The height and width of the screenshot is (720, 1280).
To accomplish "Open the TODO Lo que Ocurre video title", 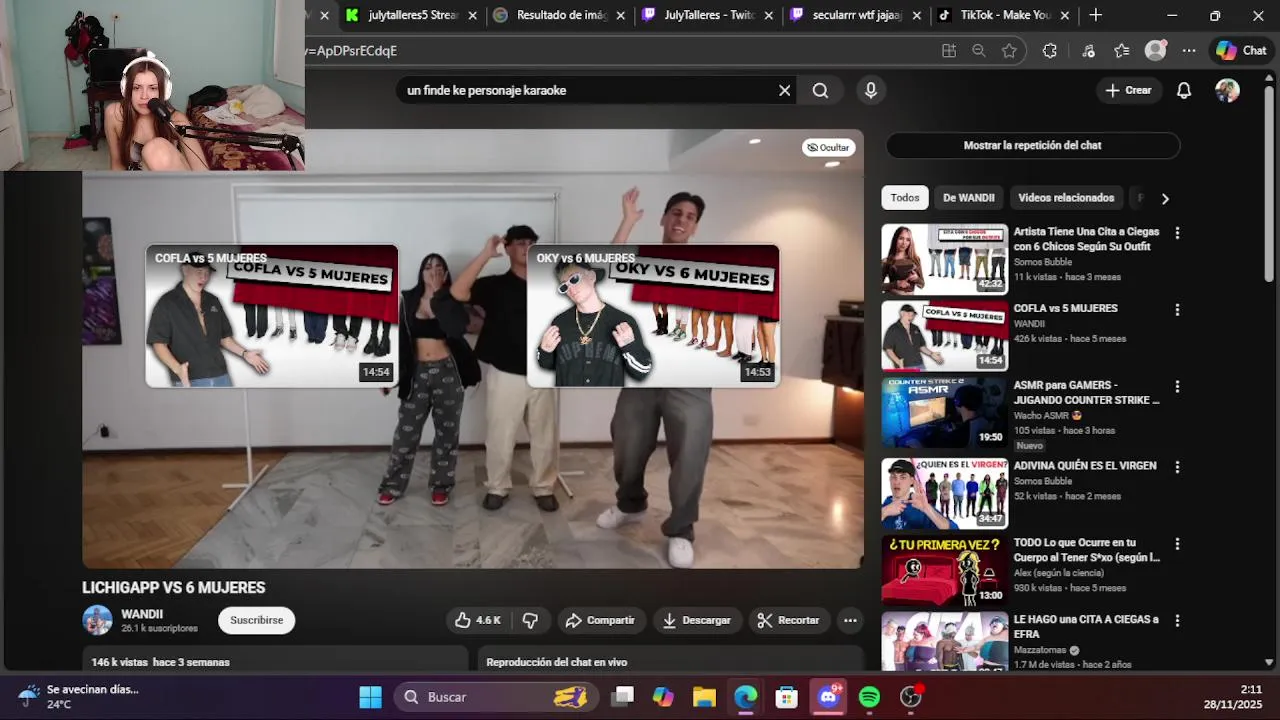I will click(1086, 550).
